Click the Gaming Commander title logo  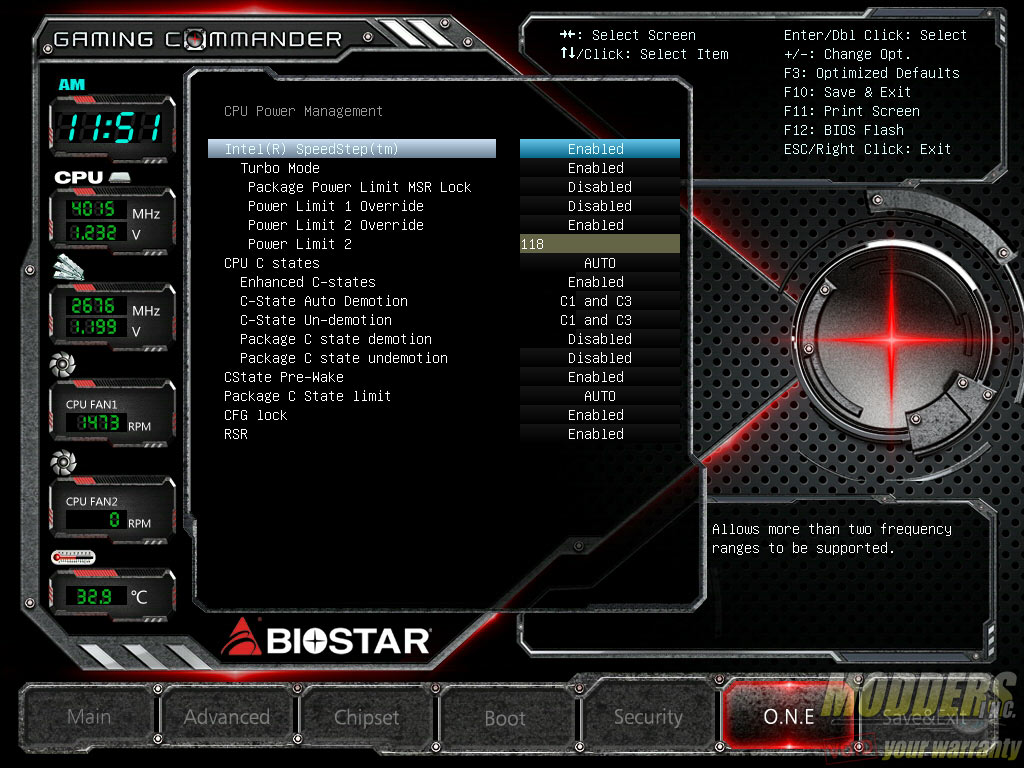click(198, 39)
